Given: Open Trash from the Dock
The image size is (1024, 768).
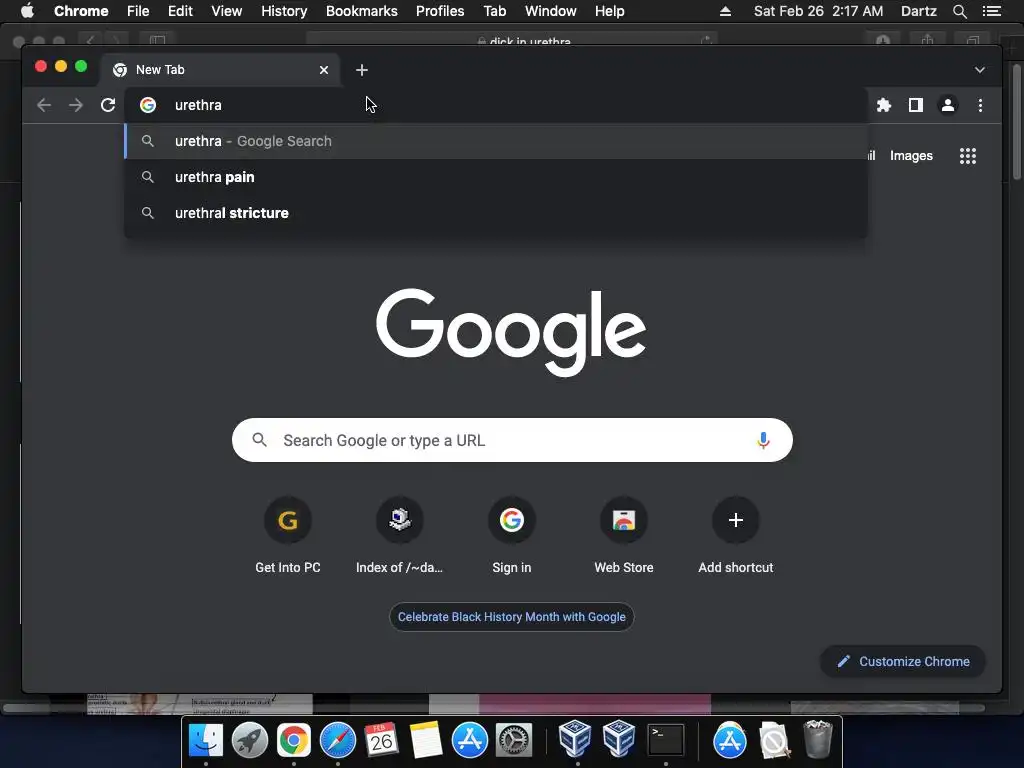Looking at the screenshot, I should click(x=817, y=739).
